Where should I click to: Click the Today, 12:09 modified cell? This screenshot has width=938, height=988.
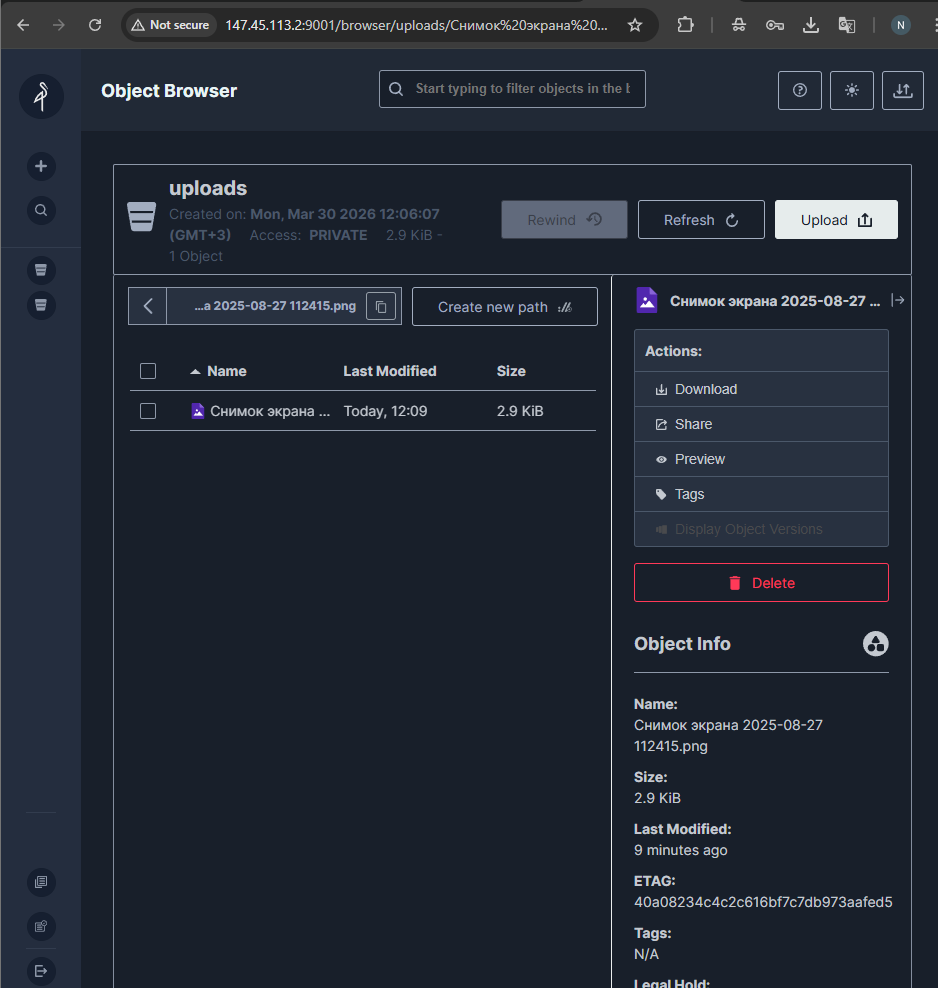pyautogui.click(x=386, y=411)
